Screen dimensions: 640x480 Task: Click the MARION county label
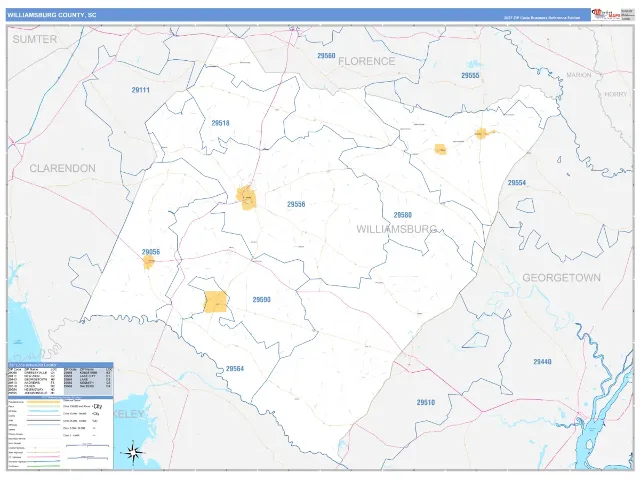click(579, 75)
